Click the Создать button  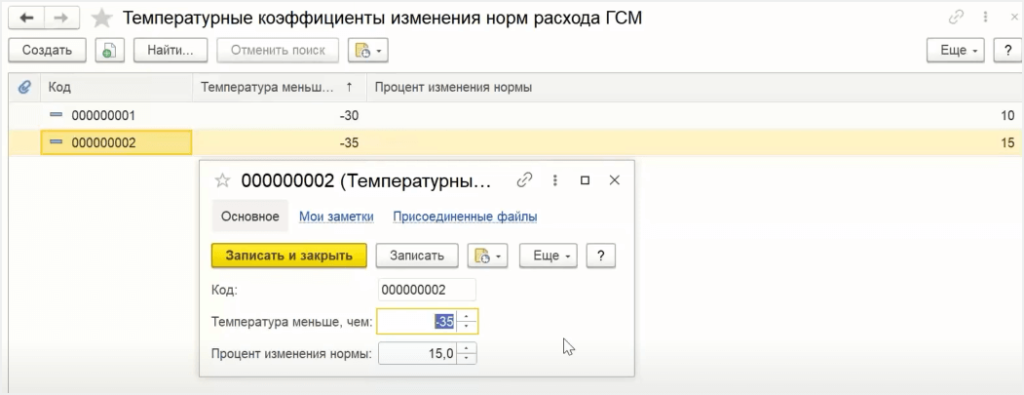coord(47,50)
